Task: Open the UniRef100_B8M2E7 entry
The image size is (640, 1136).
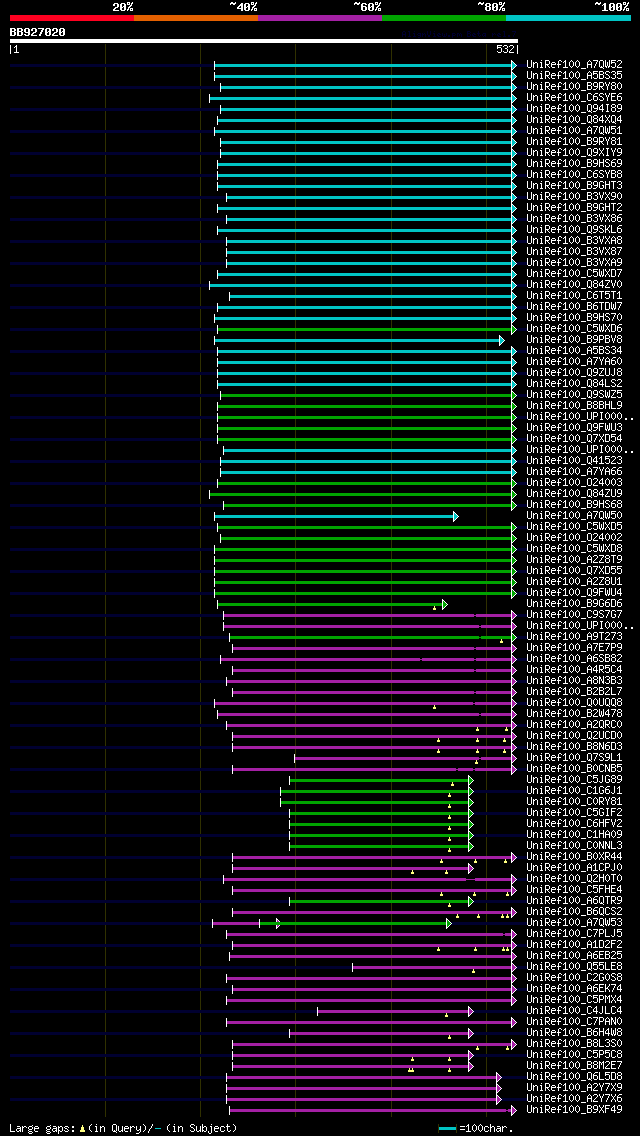Action: [x=574, y=1066]
